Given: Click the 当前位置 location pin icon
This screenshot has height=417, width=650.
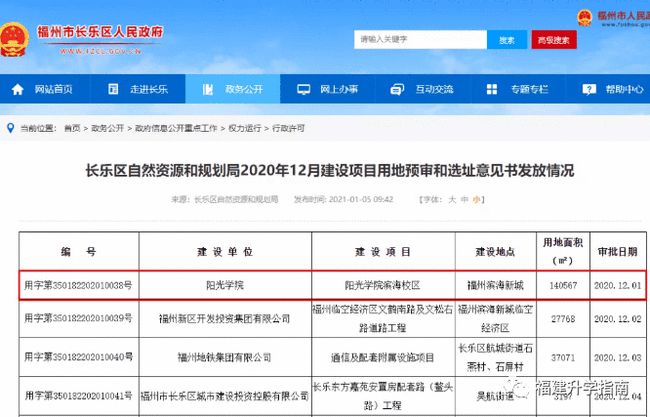Looking at the screenshot, I should pos(11,128).
